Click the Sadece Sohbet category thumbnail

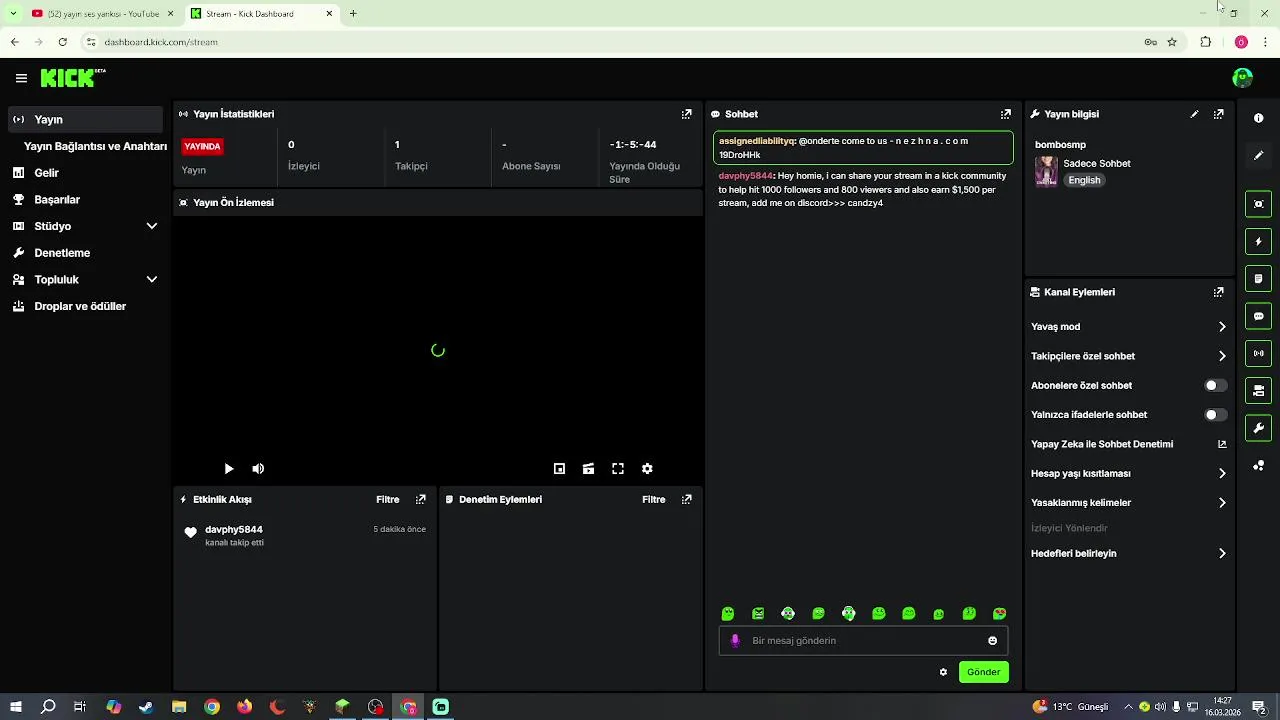(1046, 171)
